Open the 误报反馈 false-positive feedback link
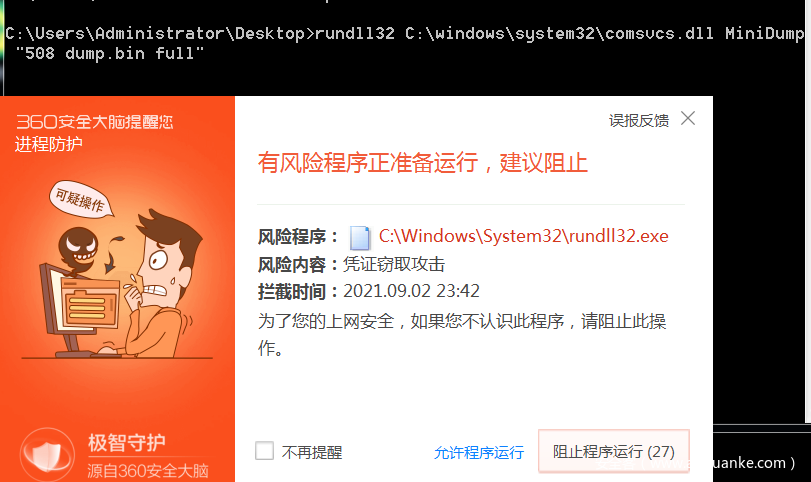Screen dimensions: 811x482 coord(639,120)
